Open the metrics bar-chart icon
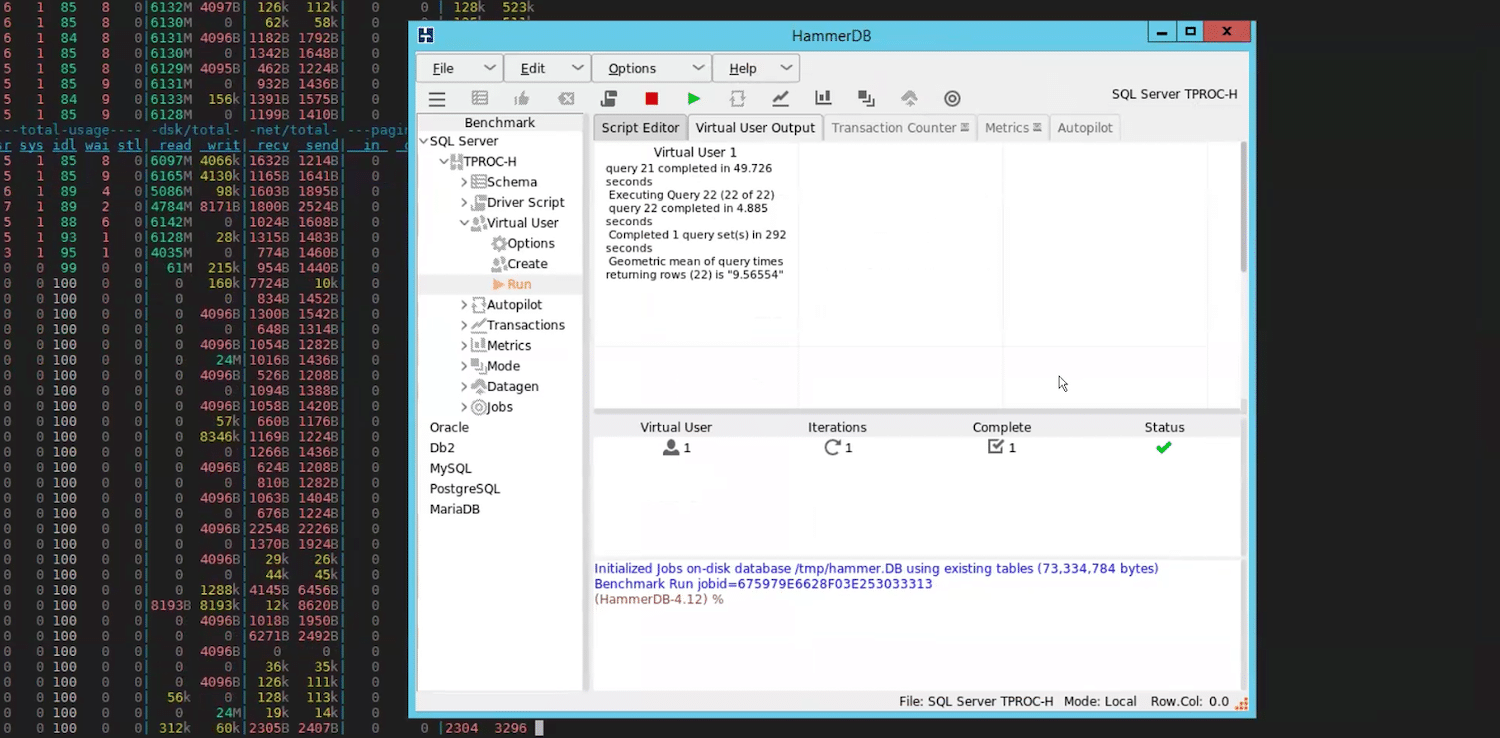 [x=823, y=99]
